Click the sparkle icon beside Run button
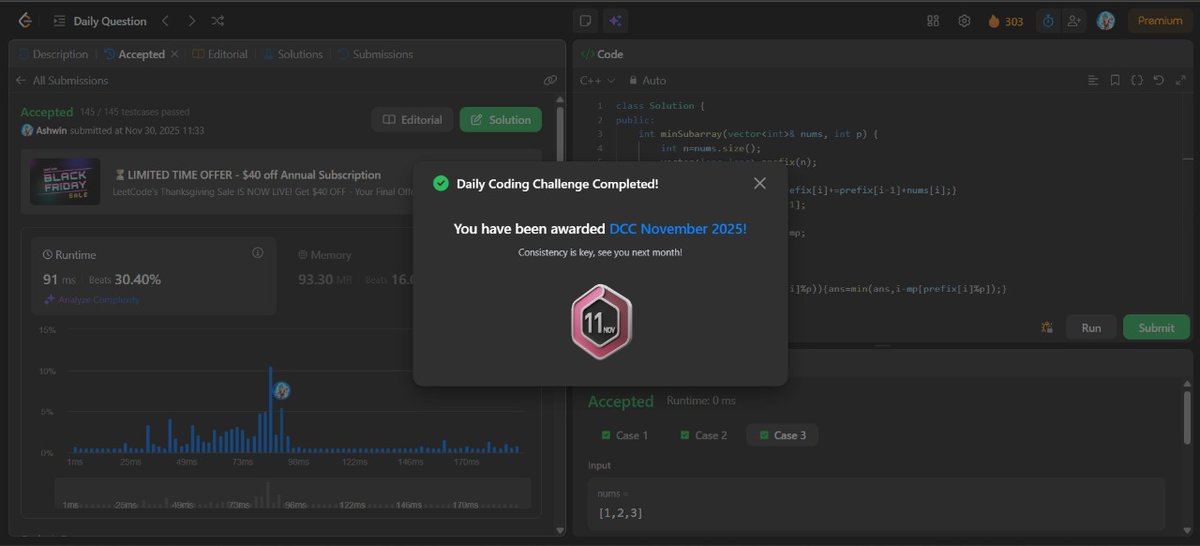1200x546 pixels. [x=1047, y=327]
